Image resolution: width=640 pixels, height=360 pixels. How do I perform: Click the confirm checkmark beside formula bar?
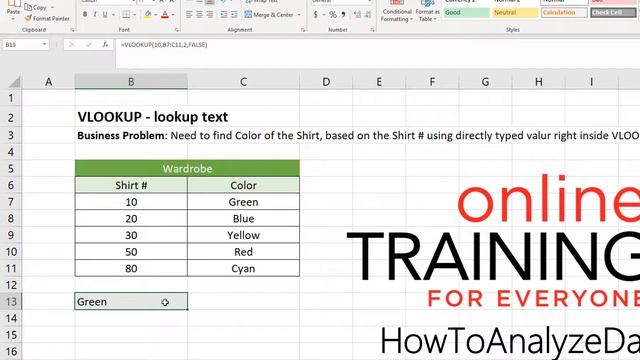89,44
